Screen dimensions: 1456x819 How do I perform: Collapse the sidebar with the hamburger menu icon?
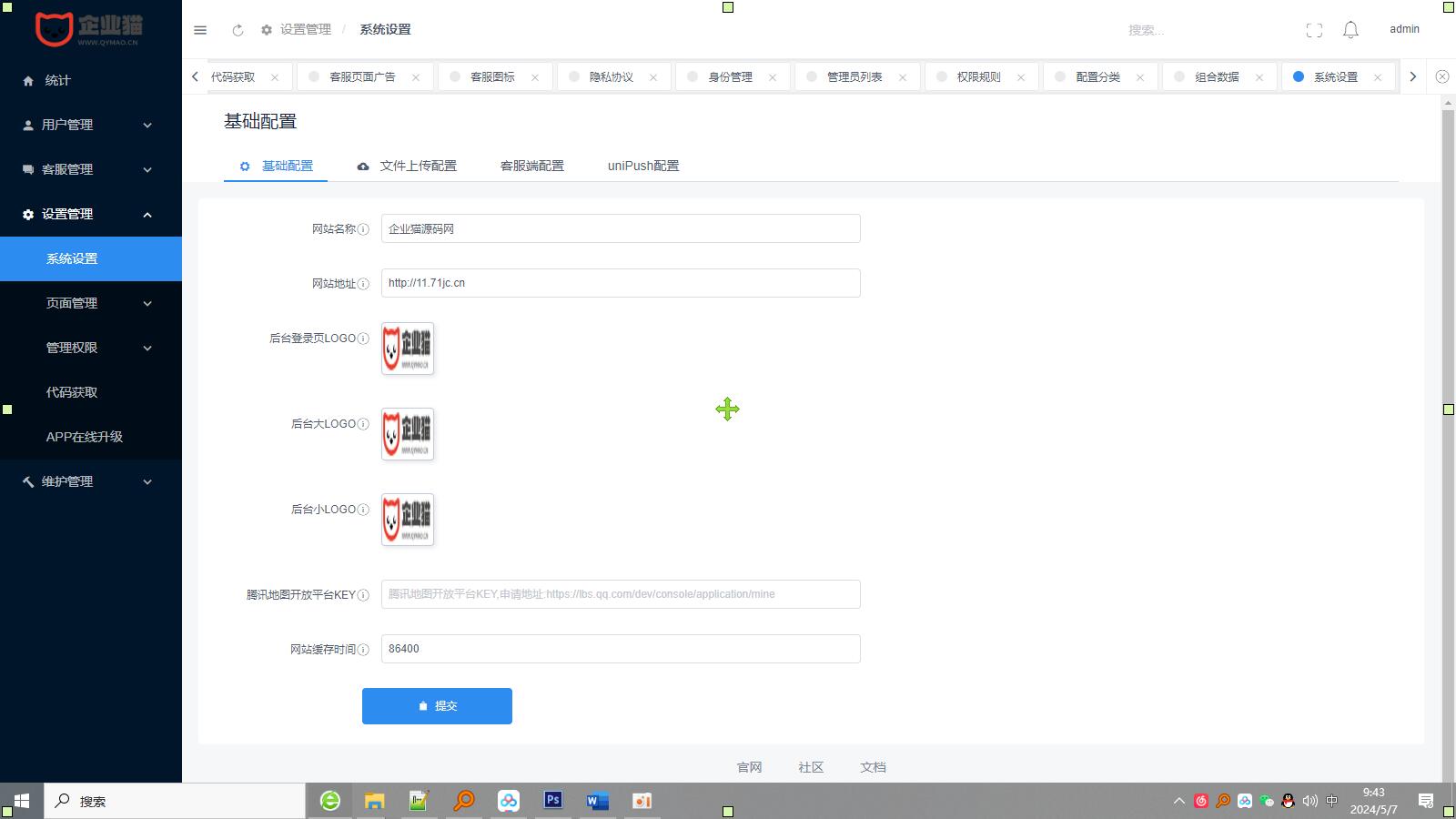[200, 30]
